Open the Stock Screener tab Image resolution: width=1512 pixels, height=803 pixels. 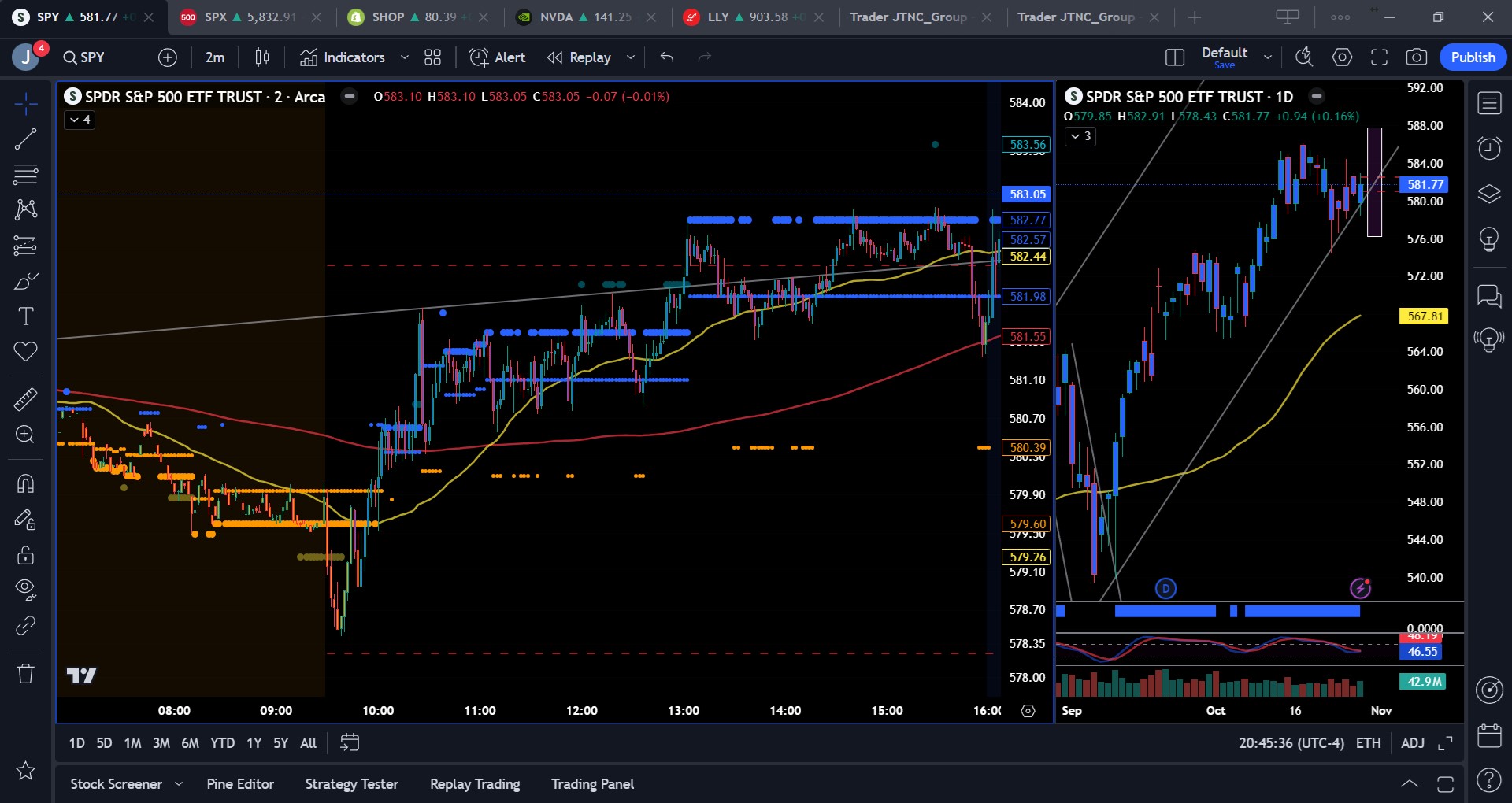[117, 784]
